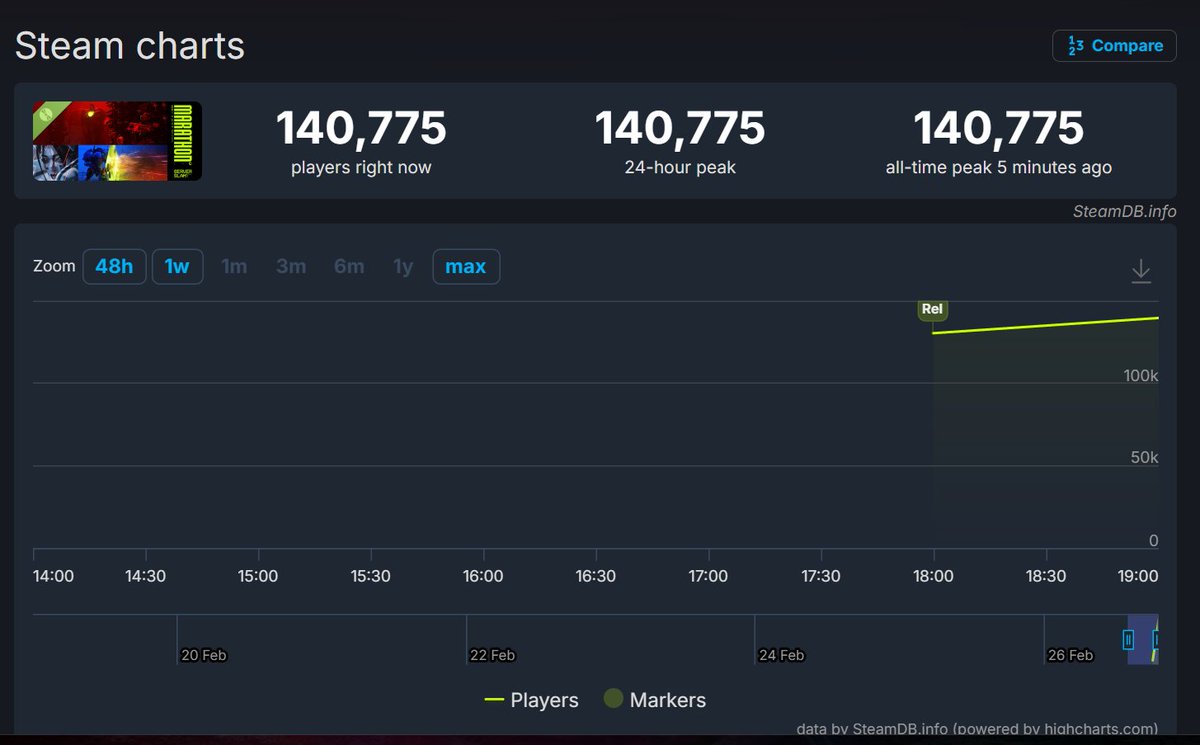Click the 140,775 players right now figure
Viewport: 1200px width, 745px height.
click(x=361, y=128)
